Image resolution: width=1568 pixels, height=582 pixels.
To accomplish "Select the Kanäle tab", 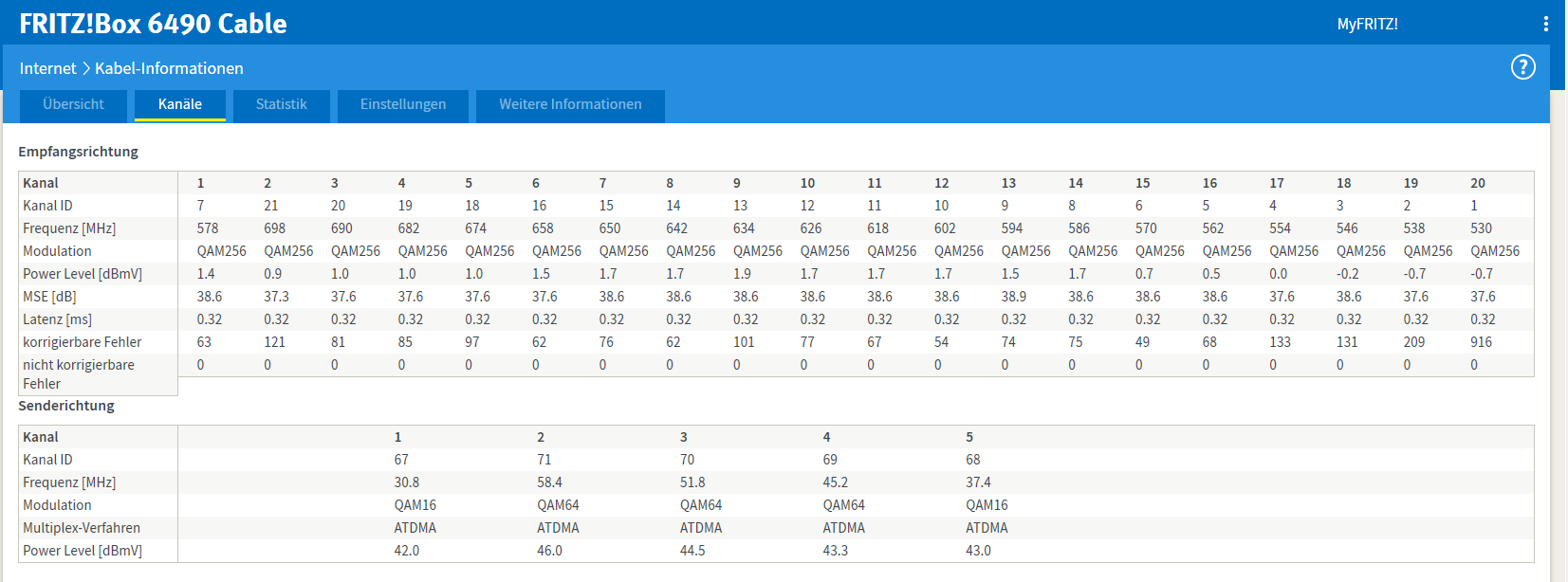I will point(179,104).
